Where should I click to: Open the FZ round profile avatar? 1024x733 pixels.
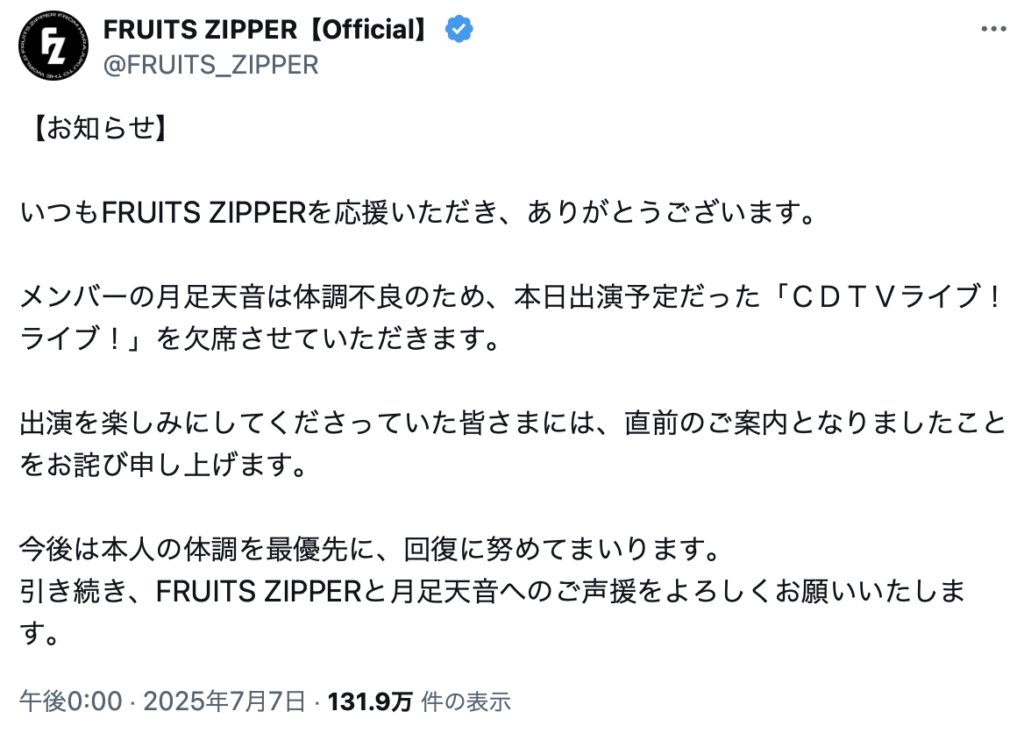pos(54,46)
